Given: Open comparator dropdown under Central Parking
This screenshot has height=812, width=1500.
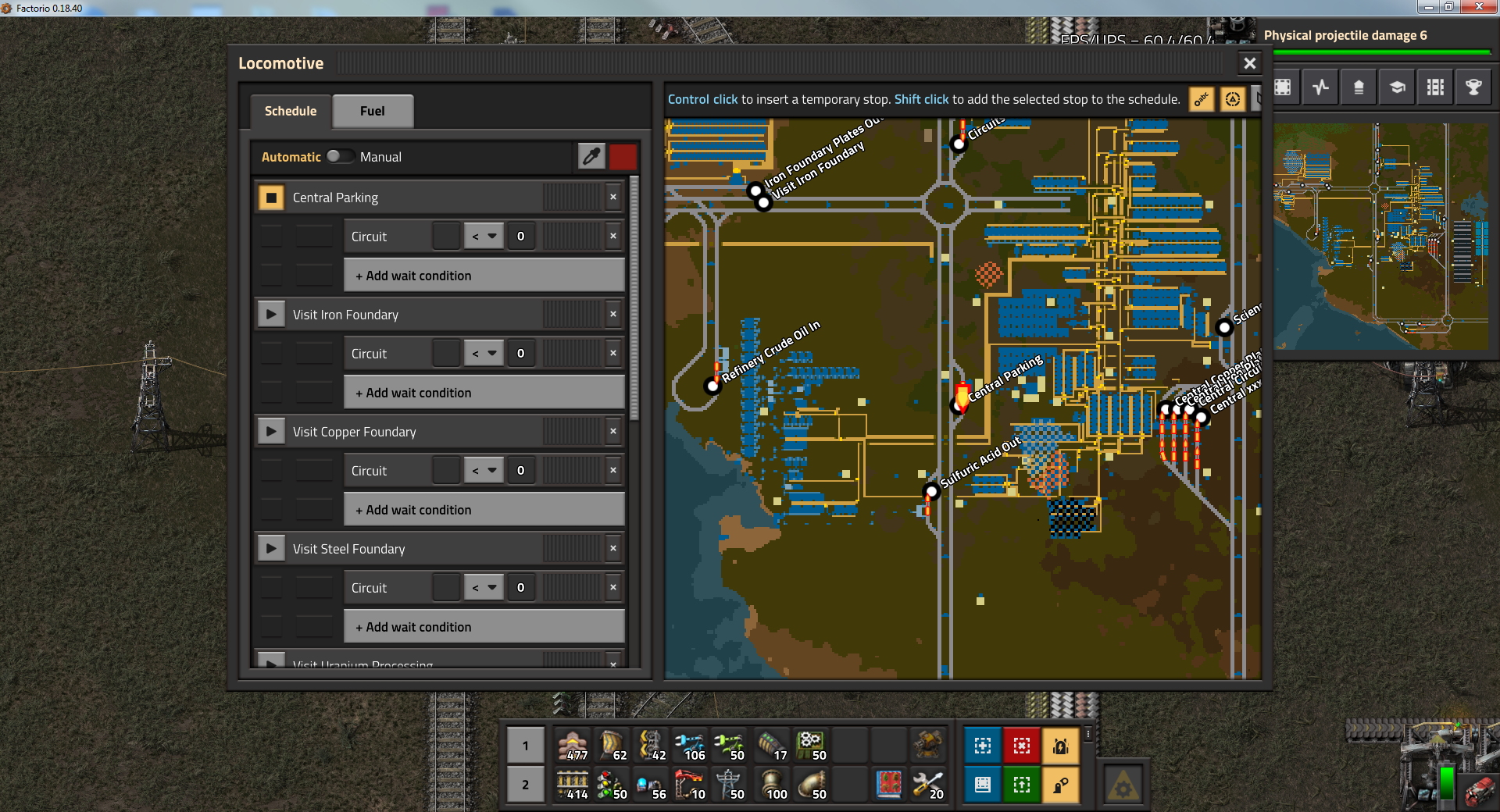Looking at the screenshot, I should click(x=484, y=237).
